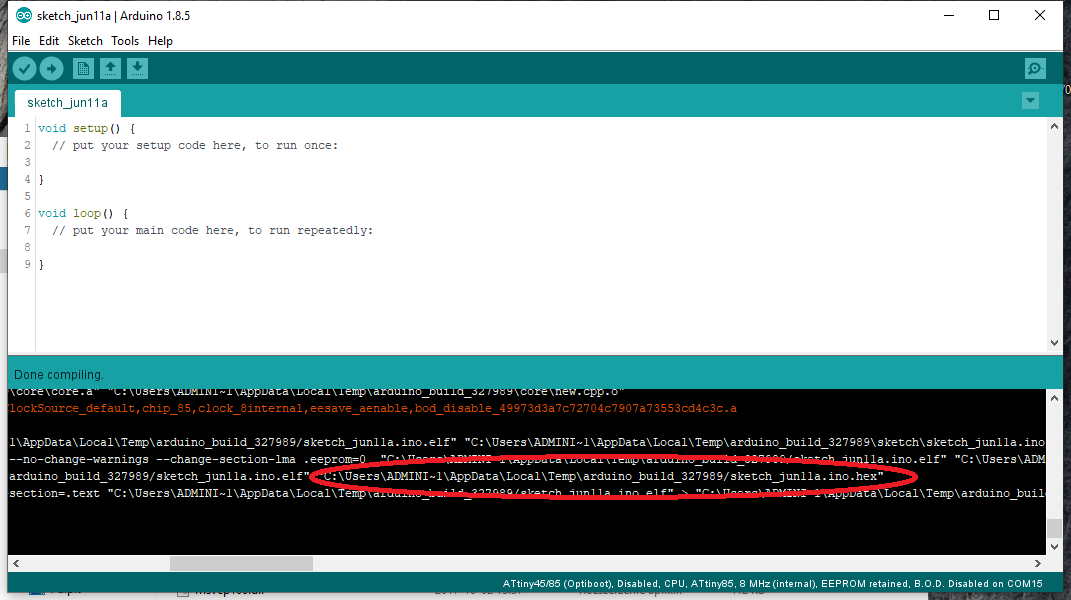Viewport: 1071px width, 600px height.
Task: Open the File menu
Action: [21, 41]
